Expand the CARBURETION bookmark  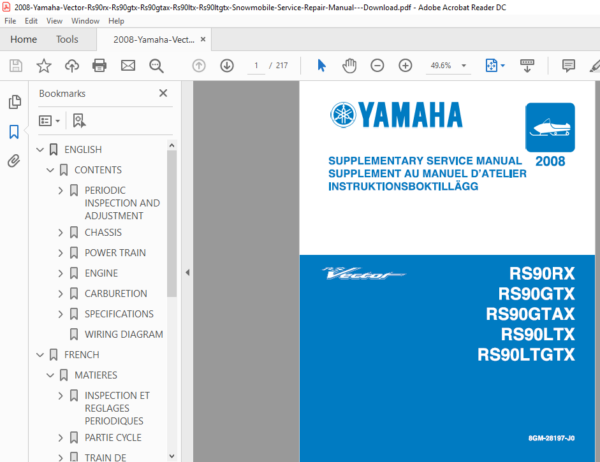coord(60,294)
